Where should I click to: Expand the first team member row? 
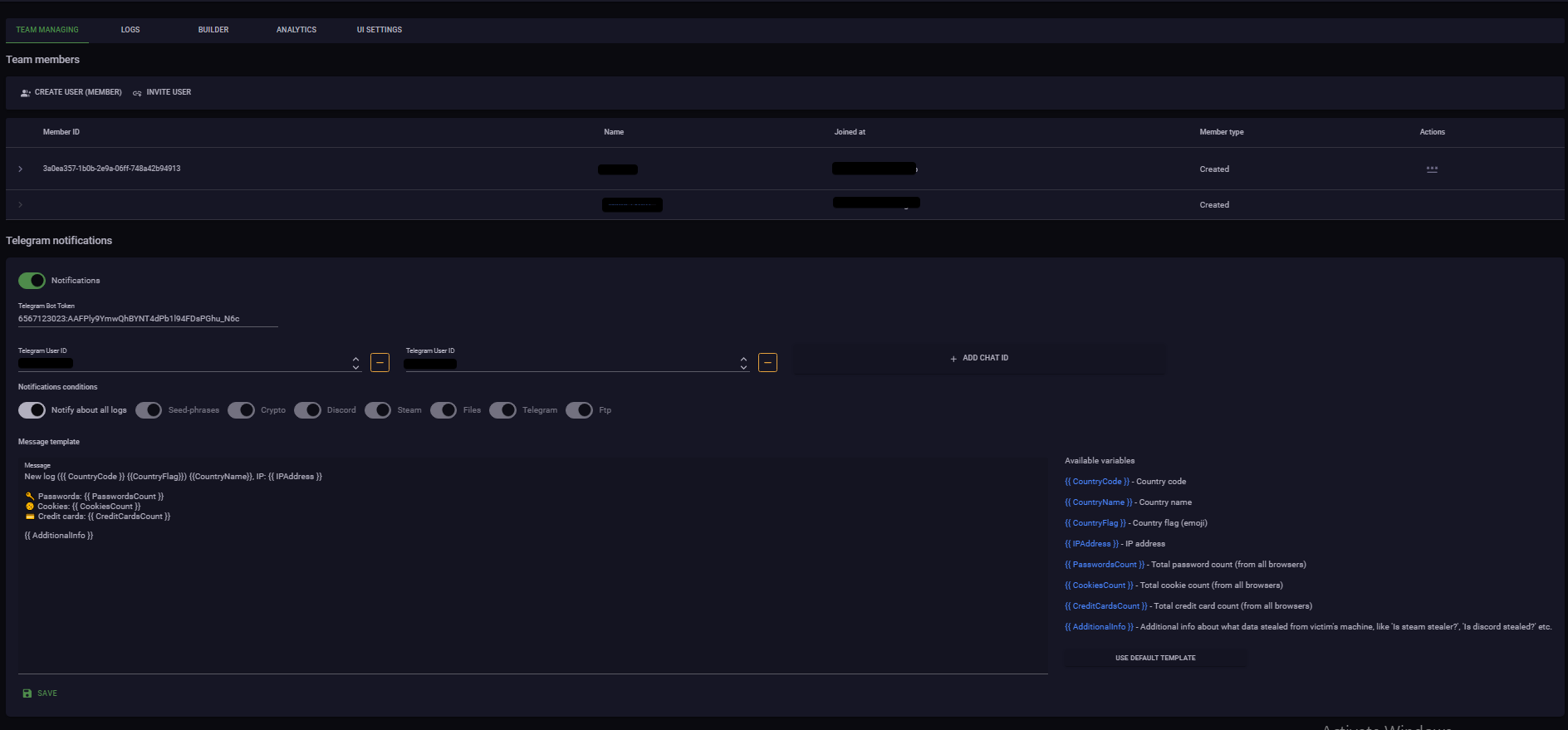point(21,169)
